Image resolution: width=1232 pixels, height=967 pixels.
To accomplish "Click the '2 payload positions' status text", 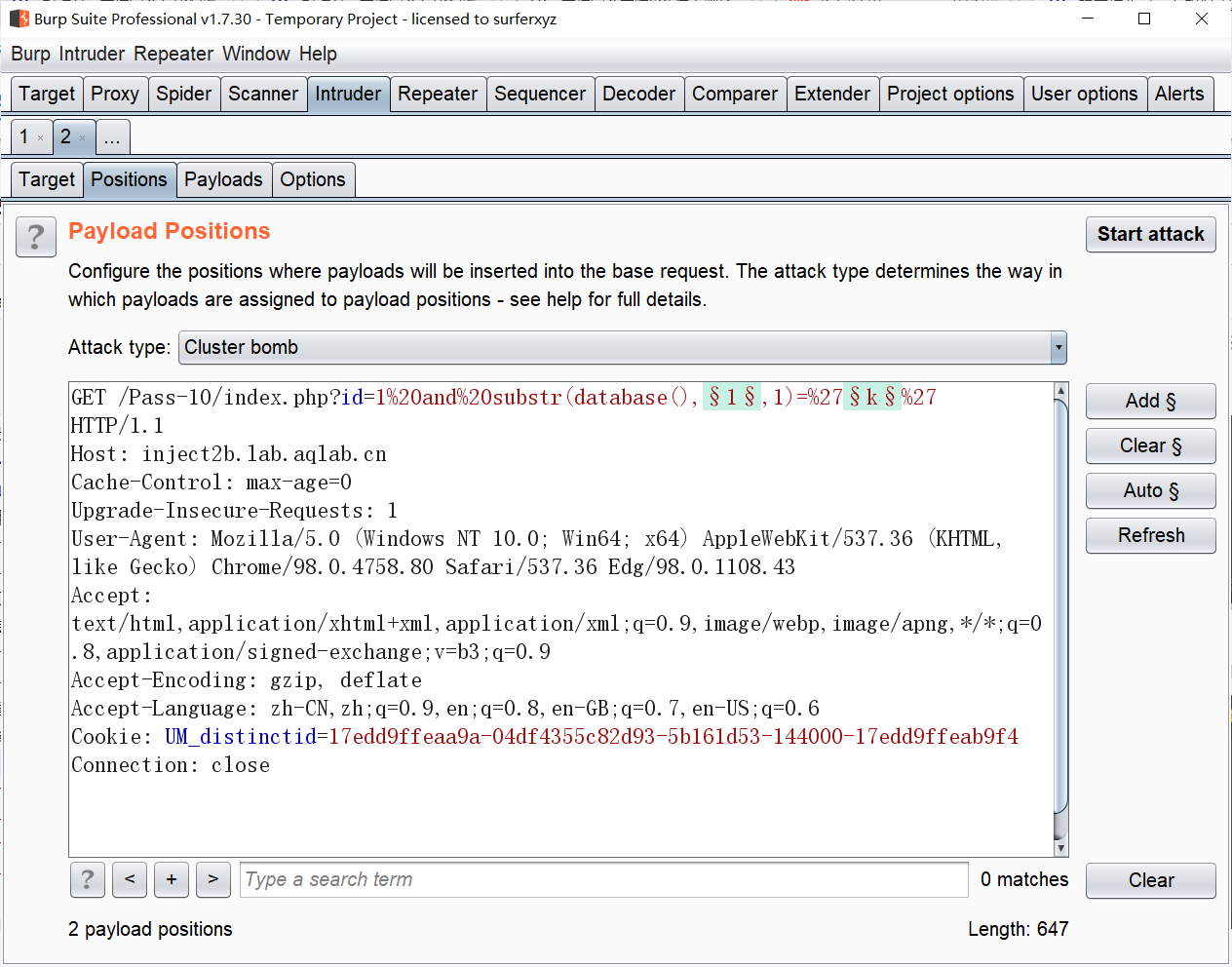I will tap(150, 929).
